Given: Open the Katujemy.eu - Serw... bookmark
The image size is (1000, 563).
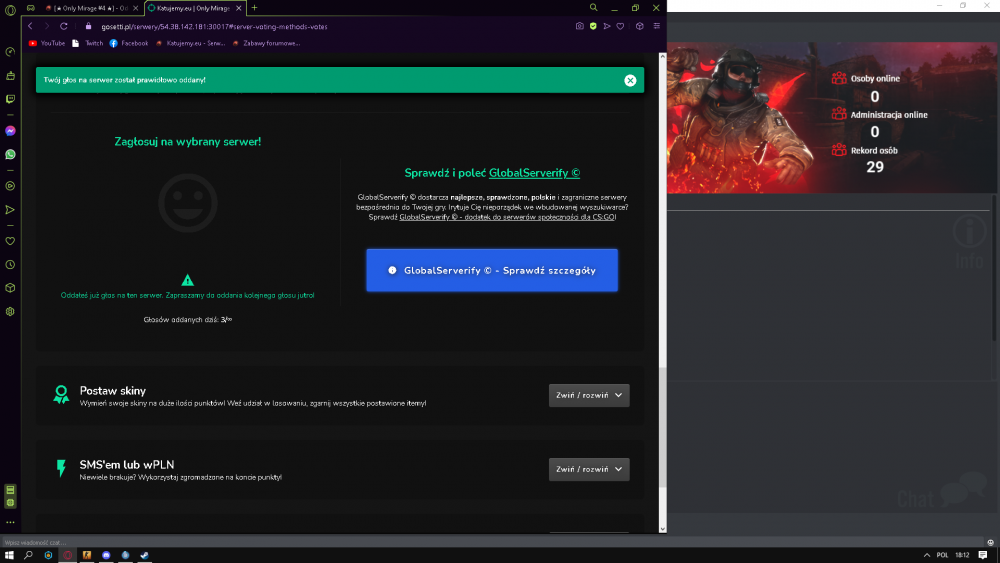Looking at the screenshot, I should tap(191, 43).
